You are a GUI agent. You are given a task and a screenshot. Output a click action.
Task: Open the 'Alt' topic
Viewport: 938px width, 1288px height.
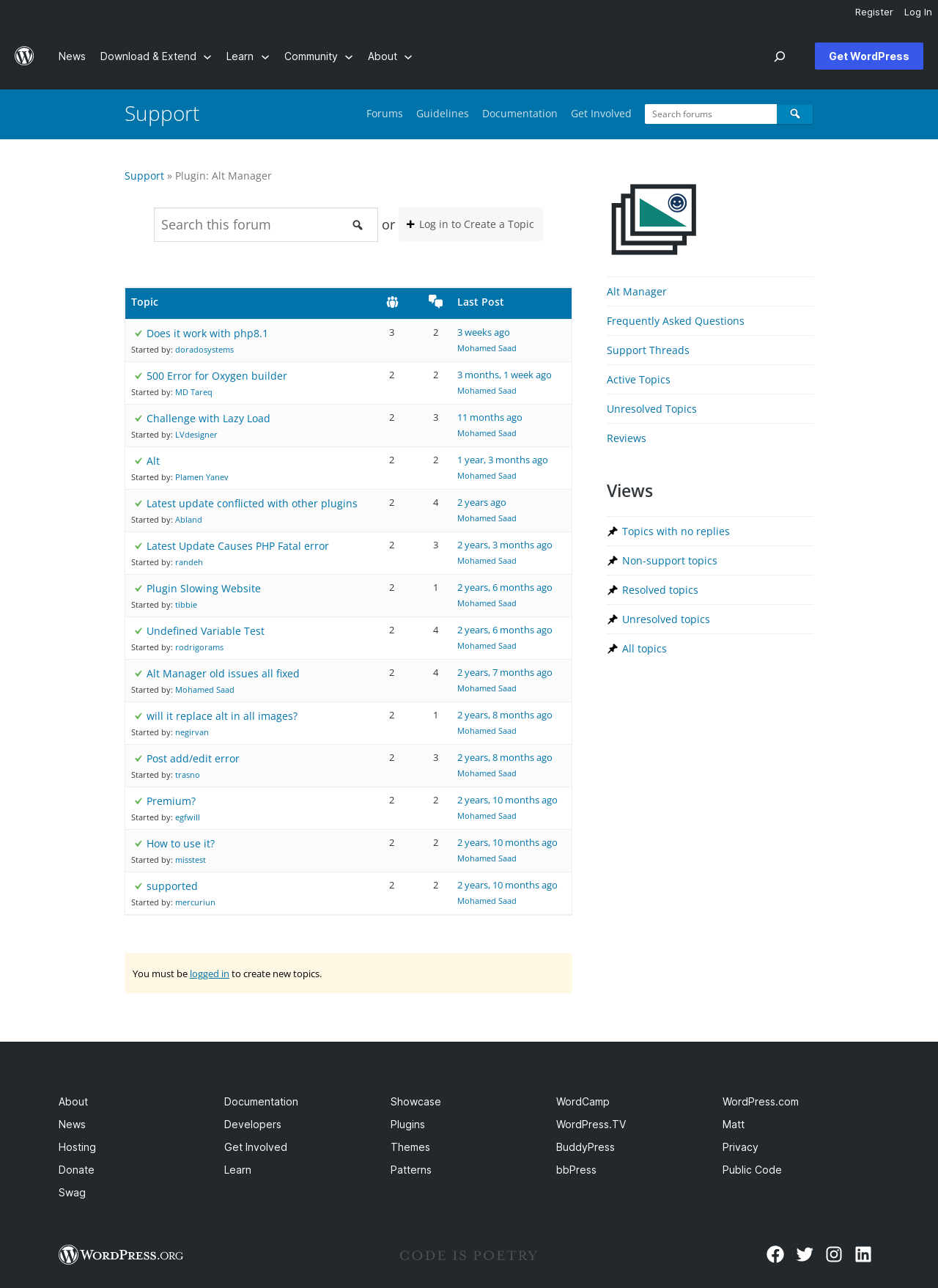click(153, 461)
